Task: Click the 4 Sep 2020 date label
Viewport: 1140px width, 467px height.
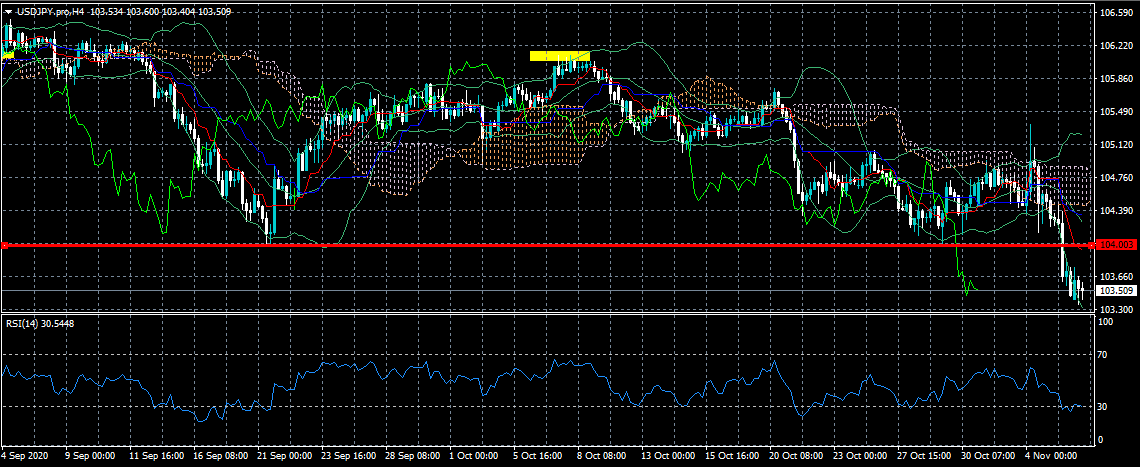Action: 26,455
